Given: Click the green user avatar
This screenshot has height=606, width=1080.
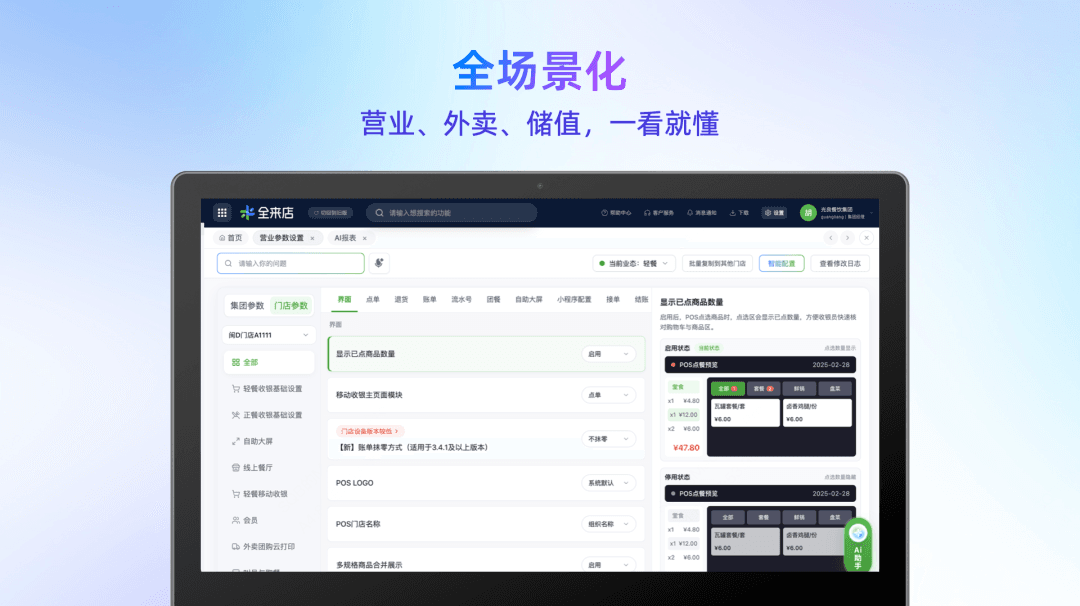Looking at the screenshot, I should point(808,213).
